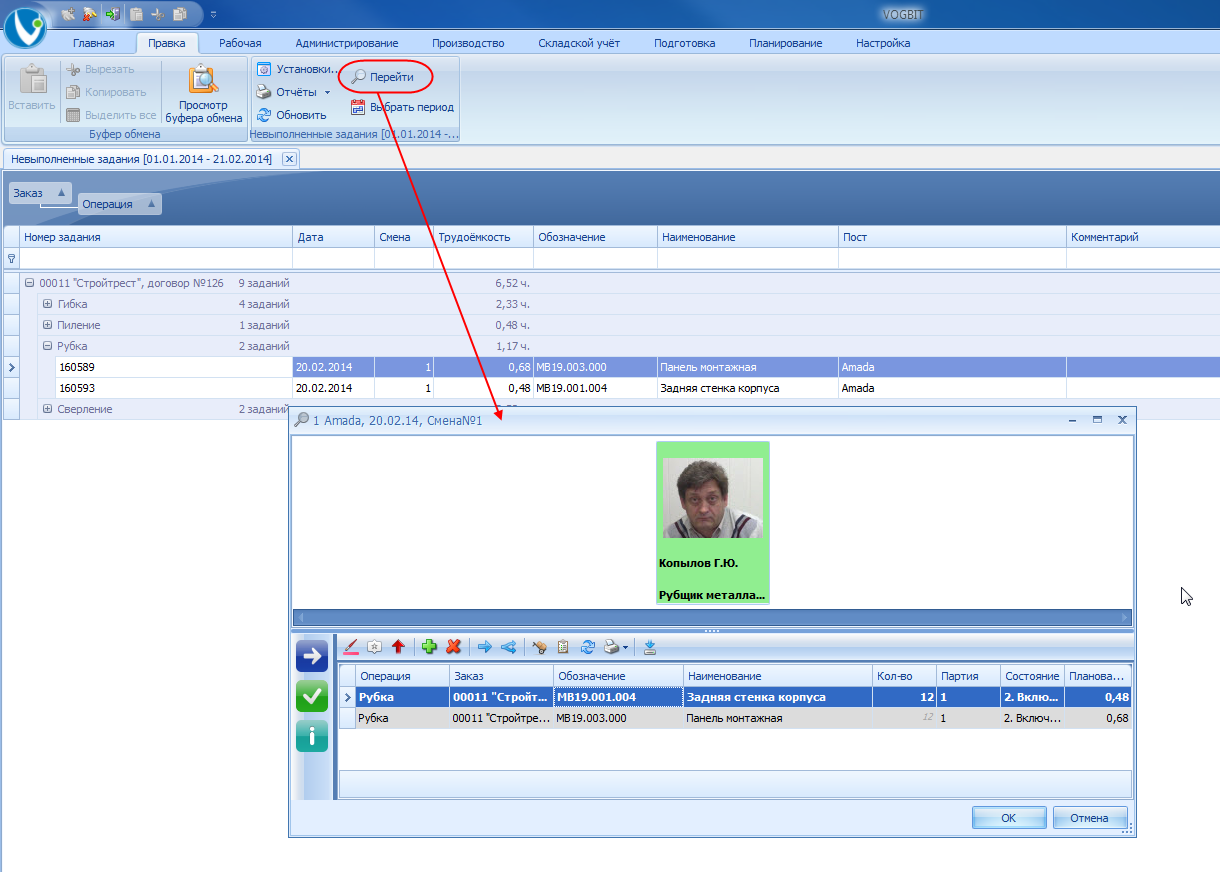The width and height of the screenshot is (1220, 872).
Task: Switch to the Планирование ribbon tab
Action: [785, 43]
